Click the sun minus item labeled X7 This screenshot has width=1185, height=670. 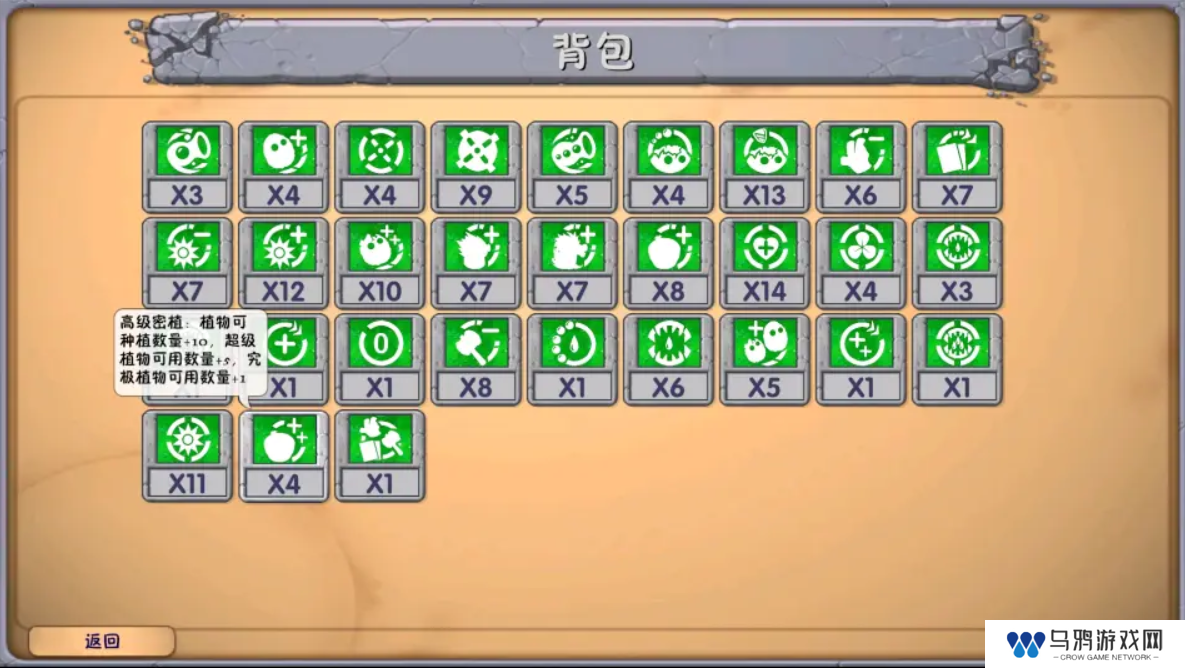187,263
